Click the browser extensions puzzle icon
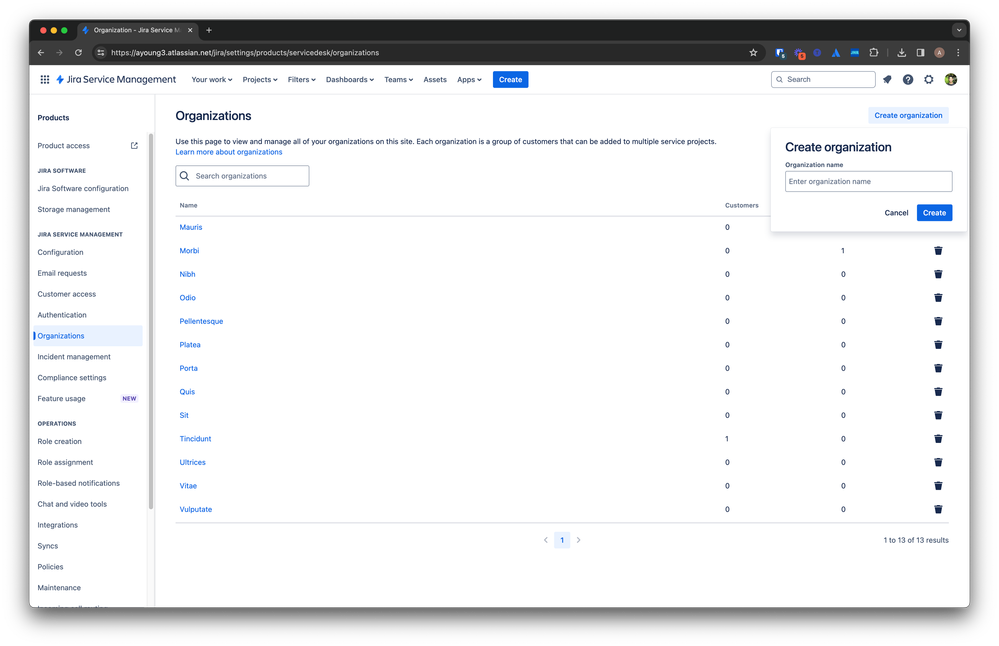The image size is (999, 646). [874, 52]
